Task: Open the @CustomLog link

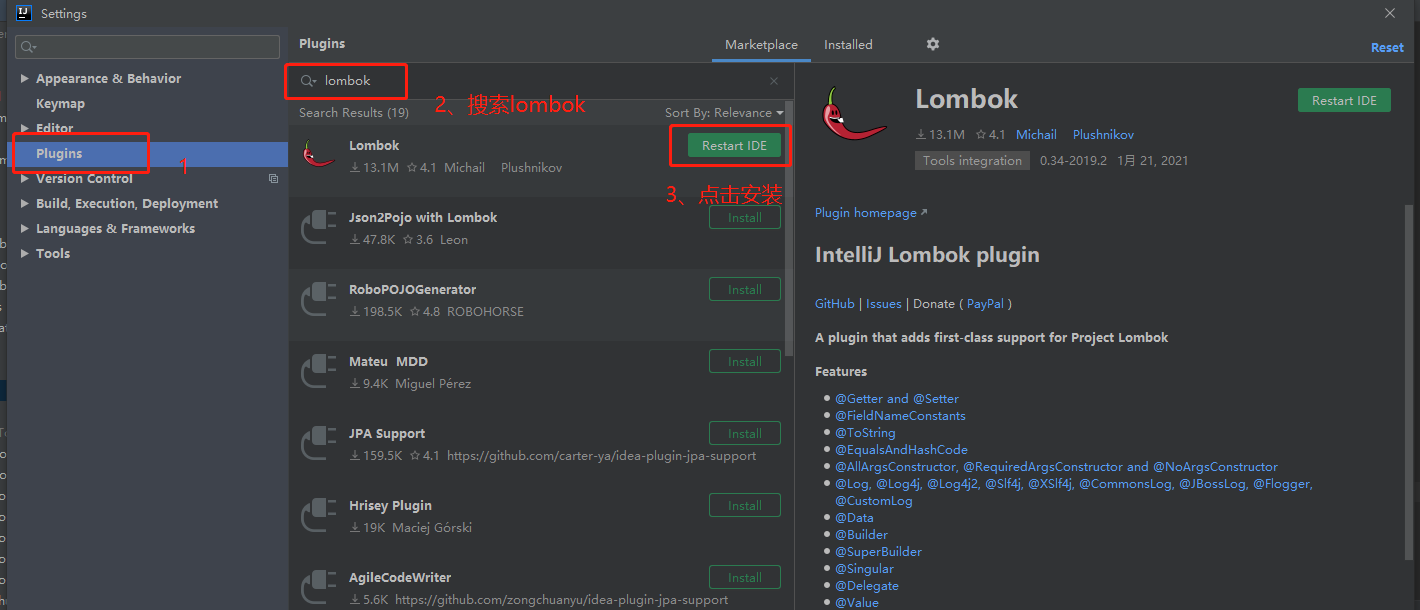Action: [x=874, y=500]
